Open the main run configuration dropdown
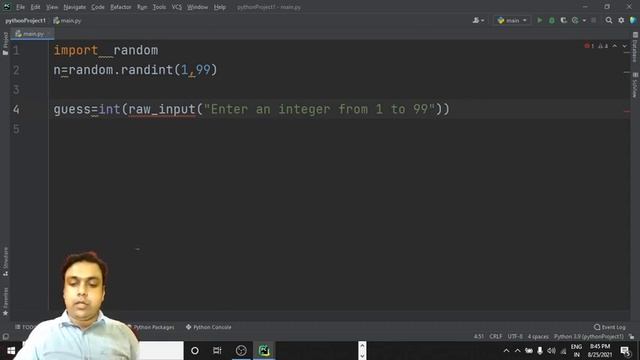The width and height of the screenshot is (640, 360). tap(512, 20)
